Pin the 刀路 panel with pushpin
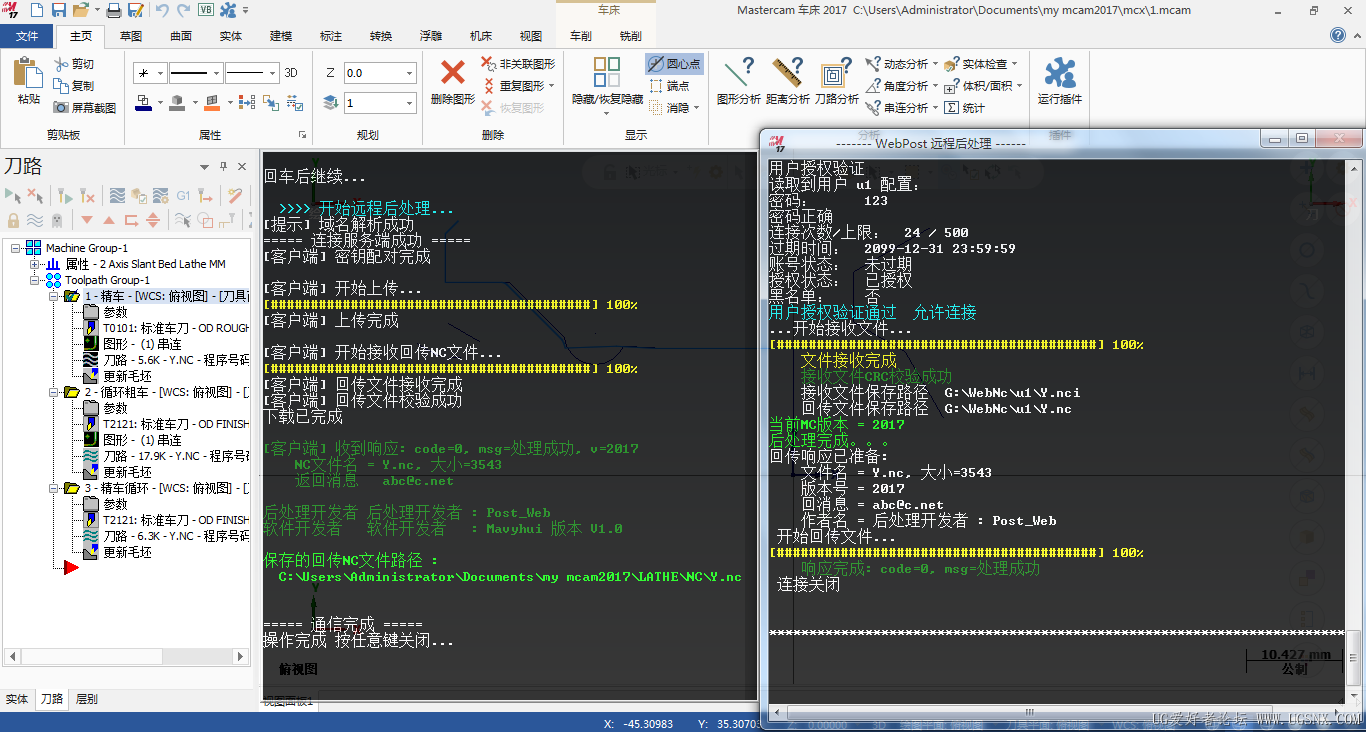The image size is (1366, 732). (224, 167)
